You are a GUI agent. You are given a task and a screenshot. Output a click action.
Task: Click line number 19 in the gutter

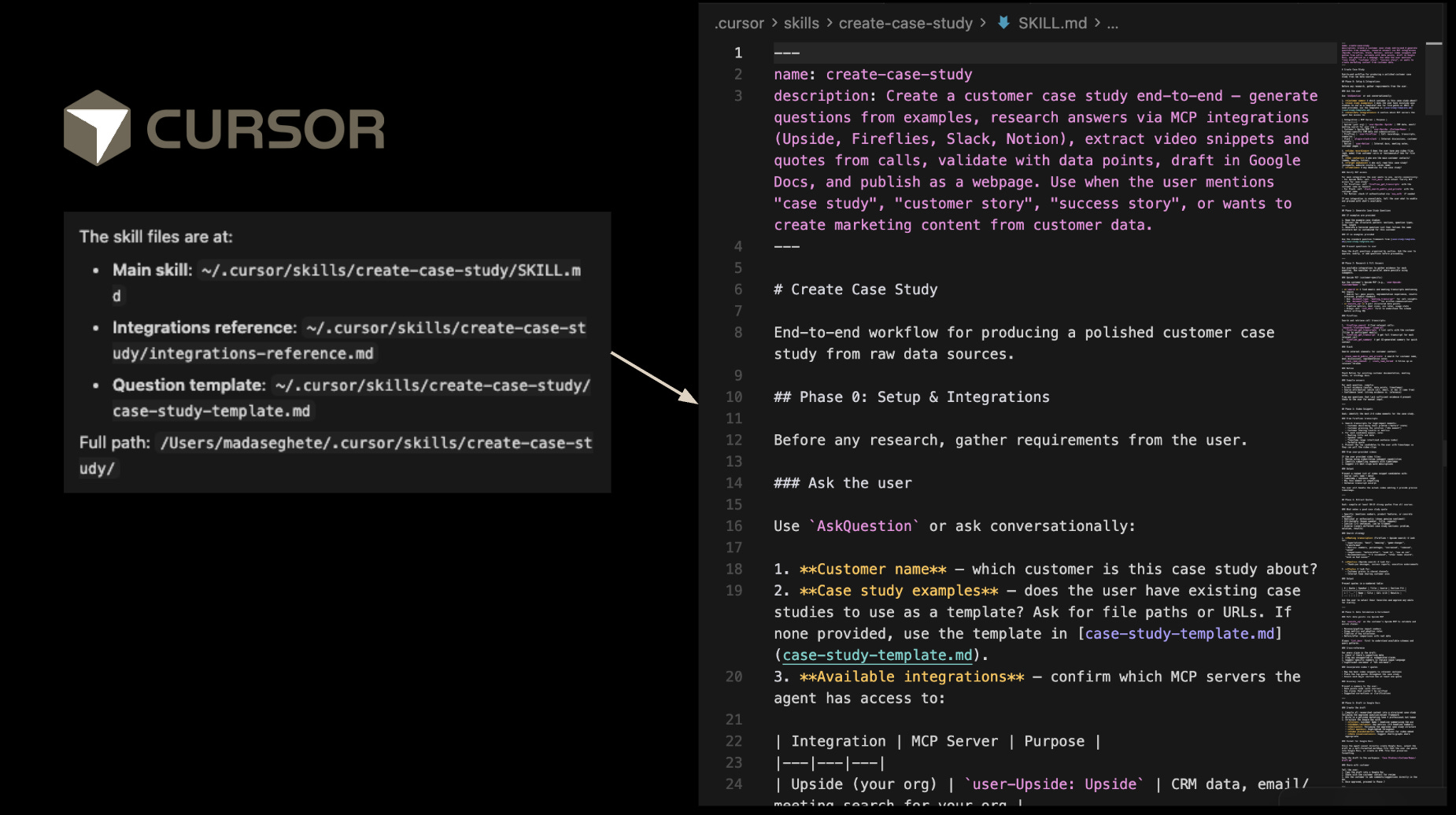[734, 591]
